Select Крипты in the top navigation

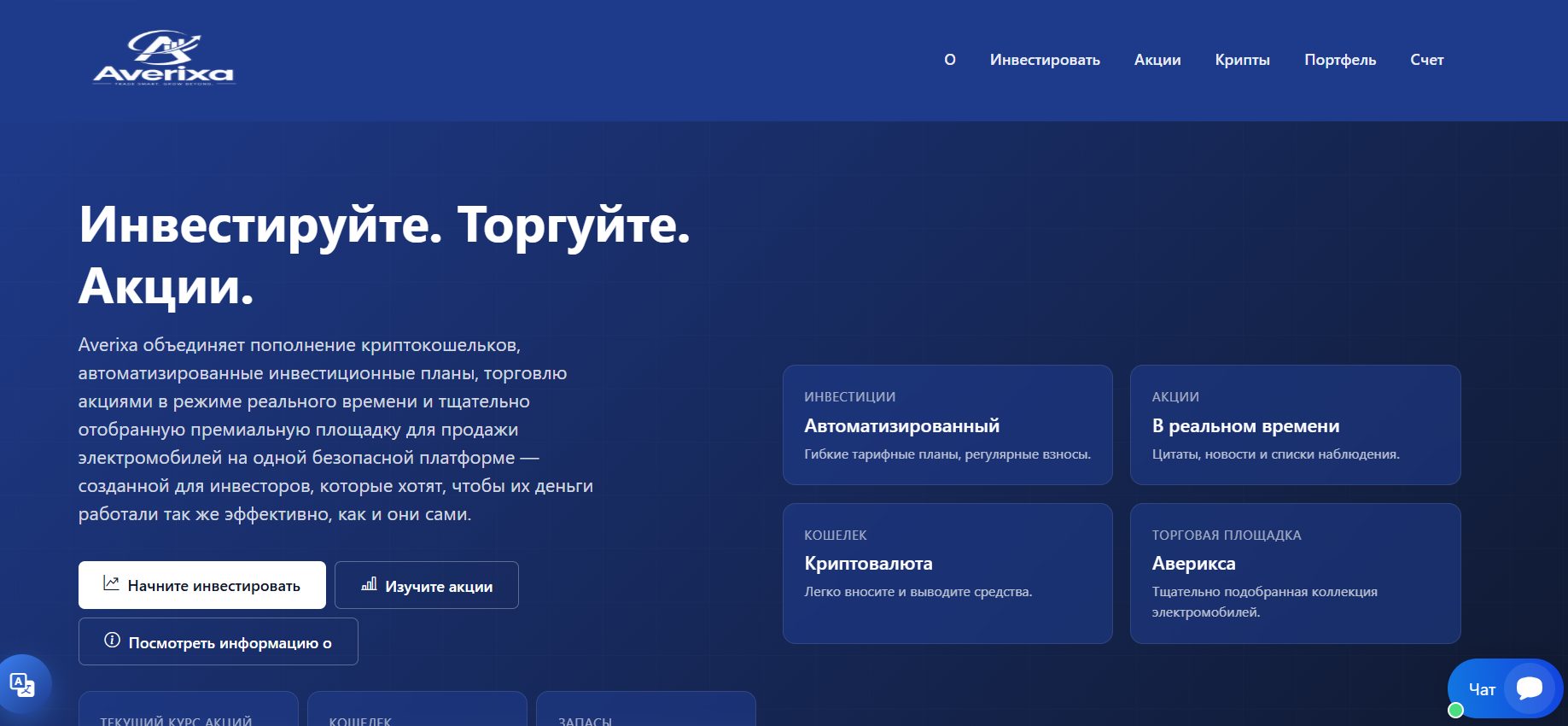click(x=1242, y=60)
